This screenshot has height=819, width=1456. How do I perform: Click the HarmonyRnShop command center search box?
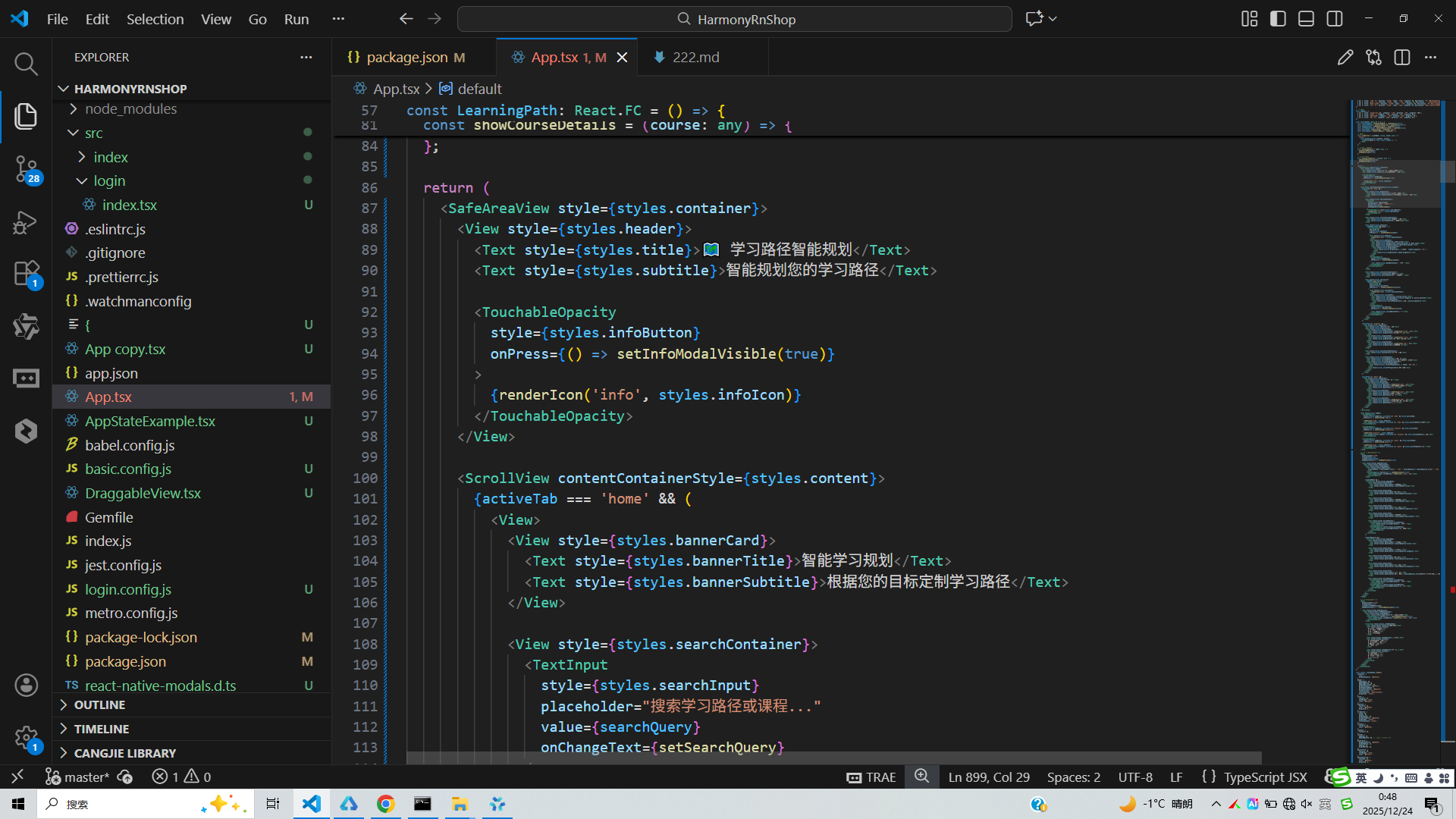click(x=734, y=19)
